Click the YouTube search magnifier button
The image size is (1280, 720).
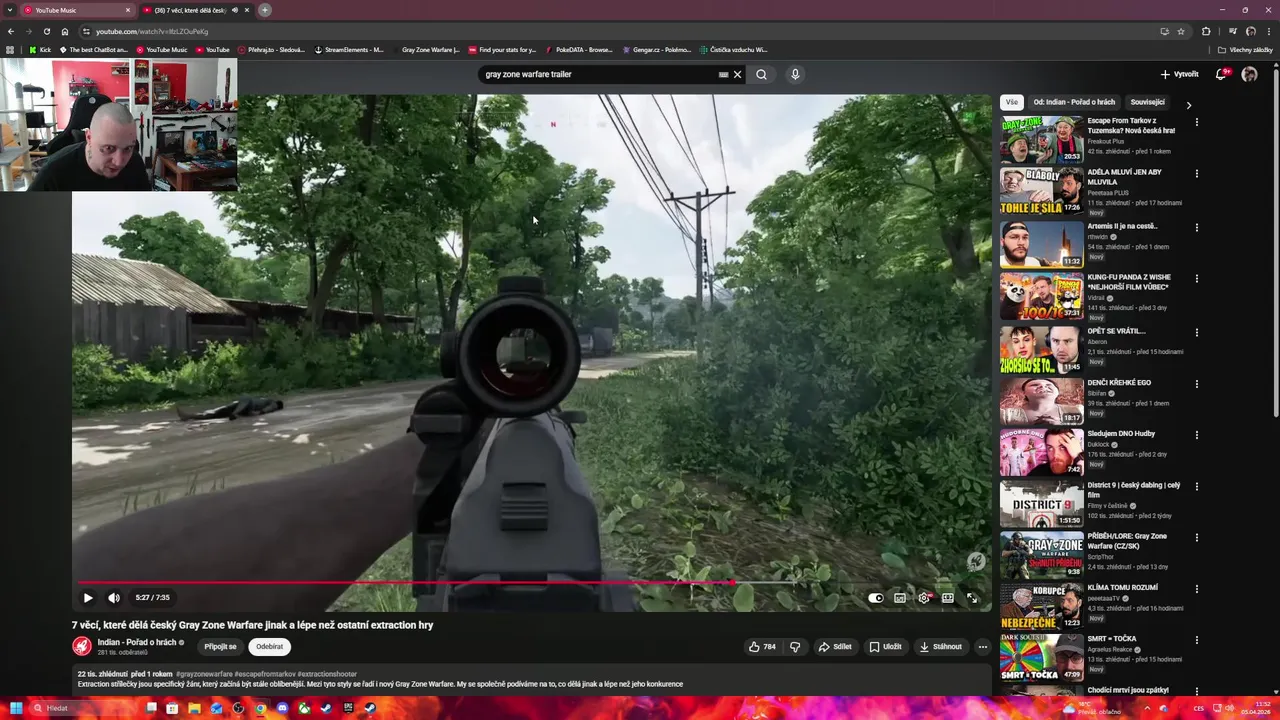[762, 74]
